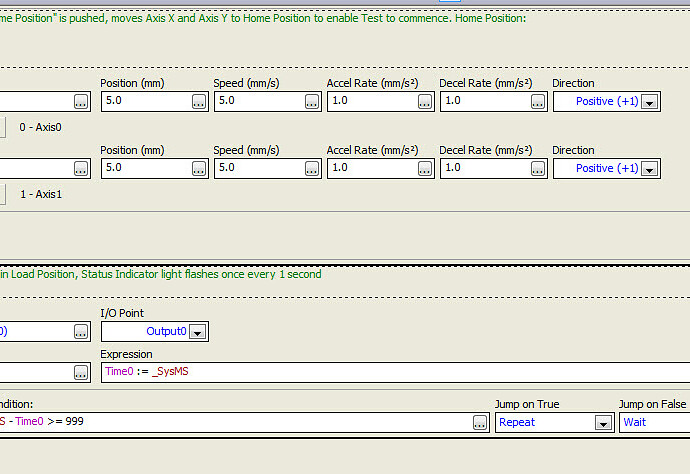This screenshot has width=690, height=474.
Task: Select the '1 - Axis1' label
Action: click(41, 195)
